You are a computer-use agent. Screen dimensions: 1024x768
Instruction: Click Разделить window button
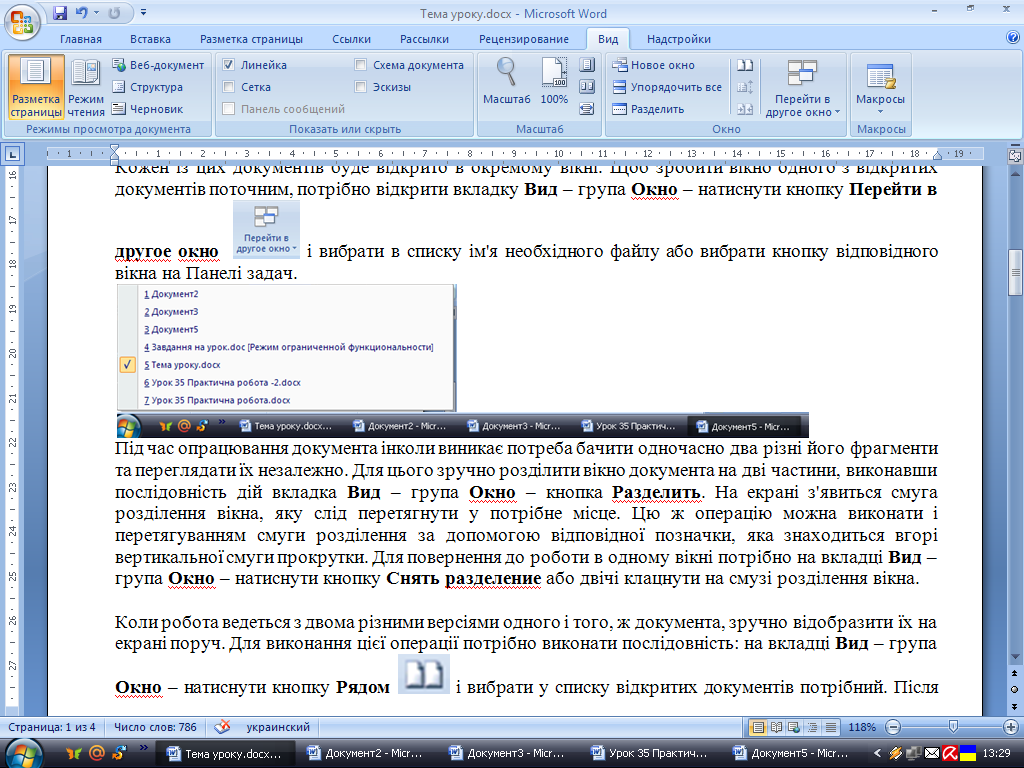tap(648, 109)
